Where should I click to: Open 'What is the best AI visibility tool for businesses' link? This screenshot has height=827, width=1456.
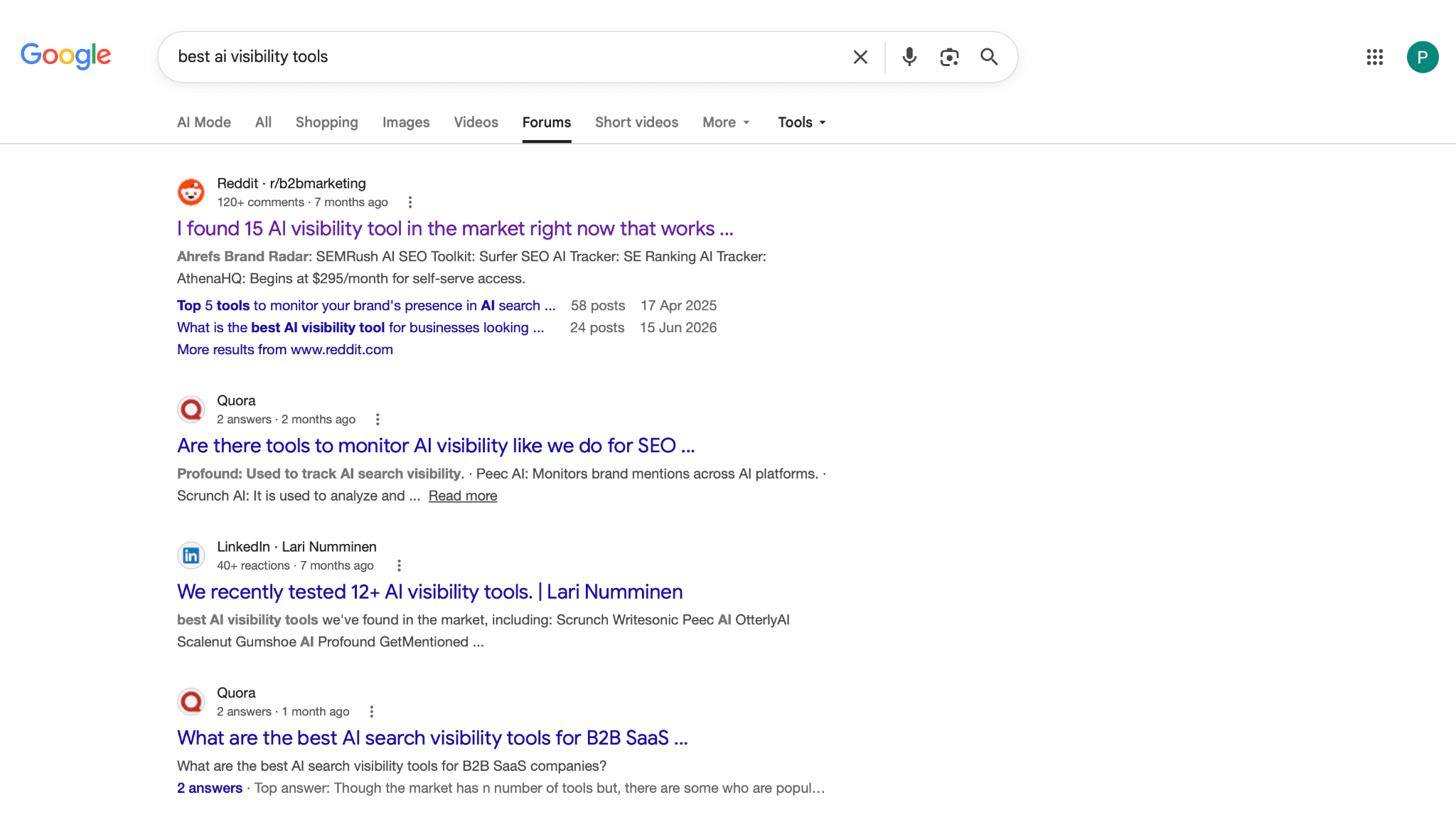click(x=360, y=327)
